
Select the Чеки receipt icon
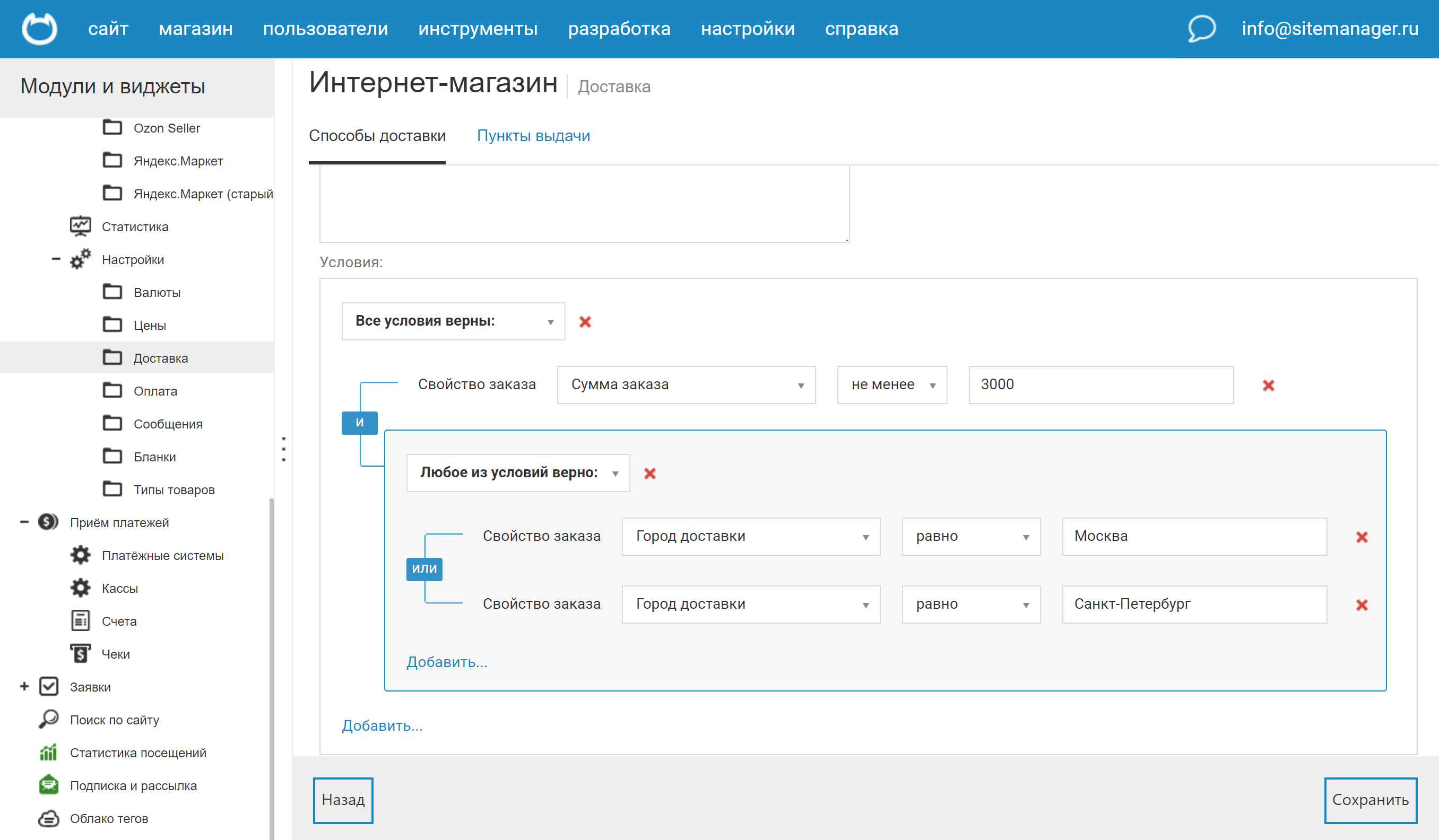[x=81, y=653]
